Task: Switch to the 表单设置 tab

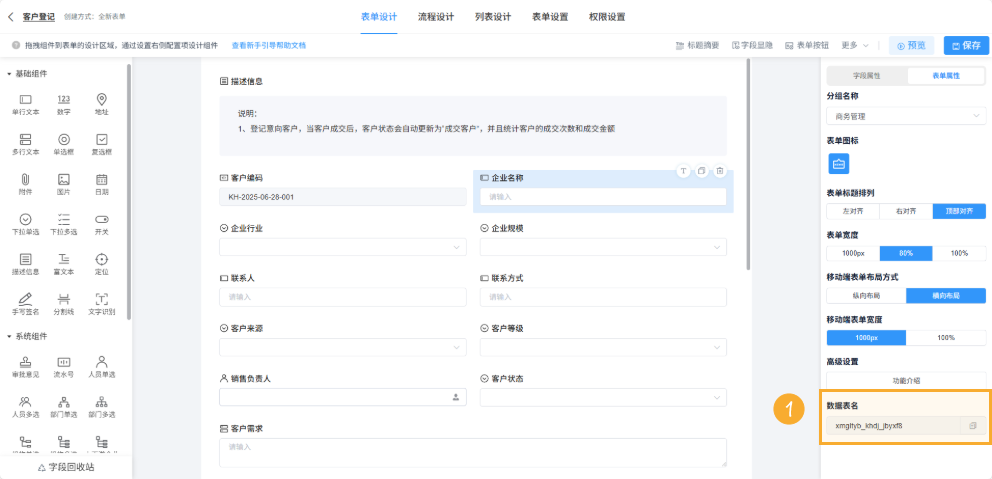Action: pyautogui.click(x=550, y=17)
